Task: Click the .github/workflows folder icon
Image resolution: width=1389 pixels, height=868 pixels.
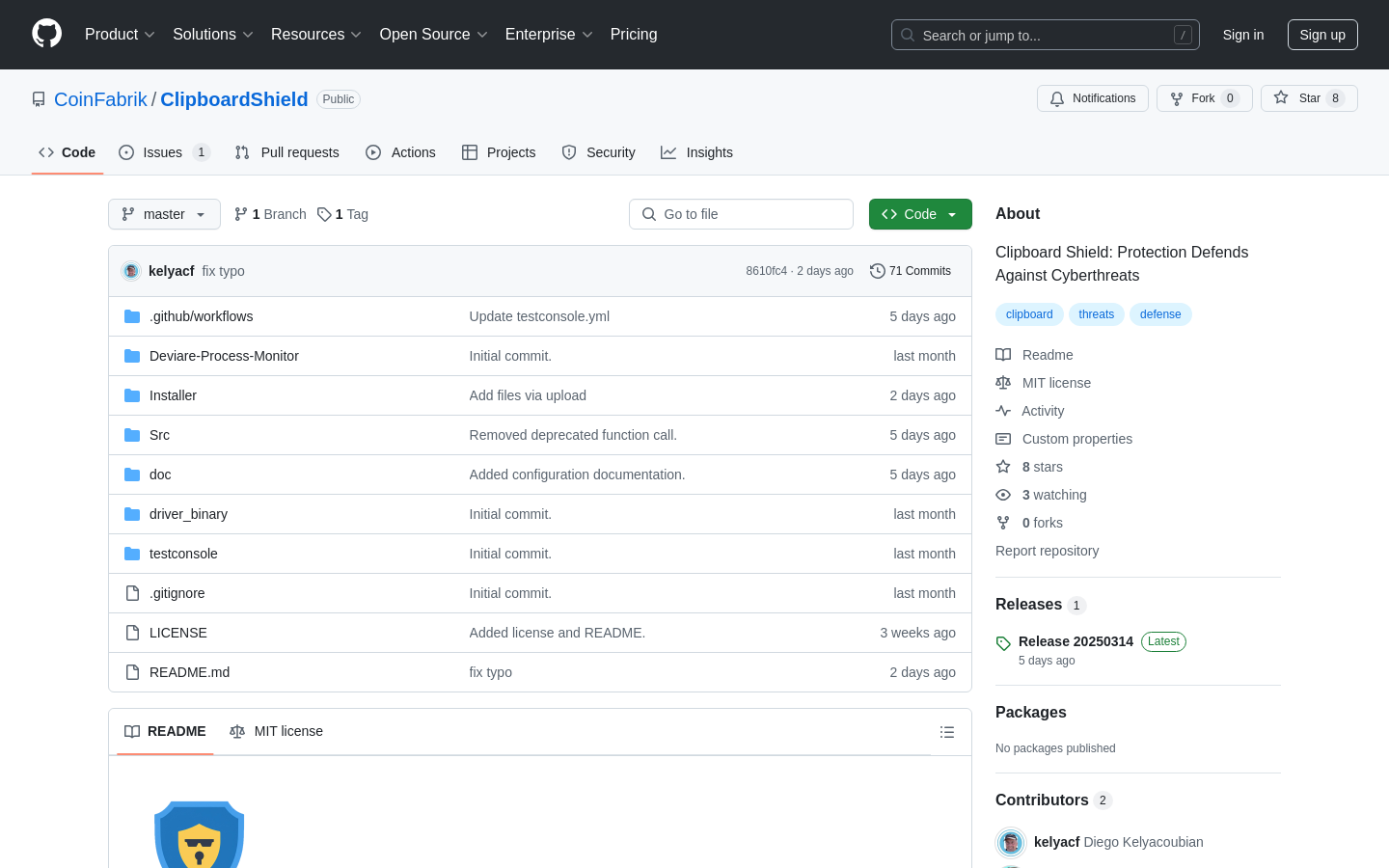Action: pyautogui.click(x=132, y=316)
